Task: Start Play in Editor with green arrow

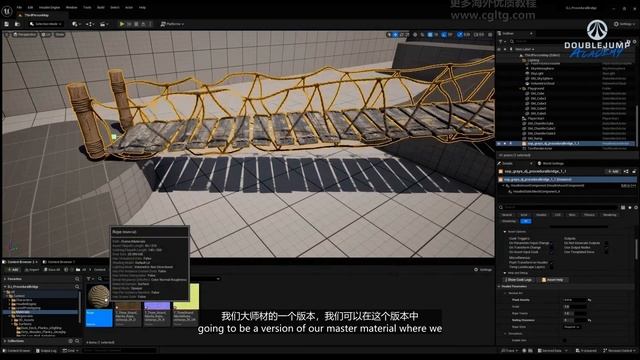Action: (x=122, y=24)
